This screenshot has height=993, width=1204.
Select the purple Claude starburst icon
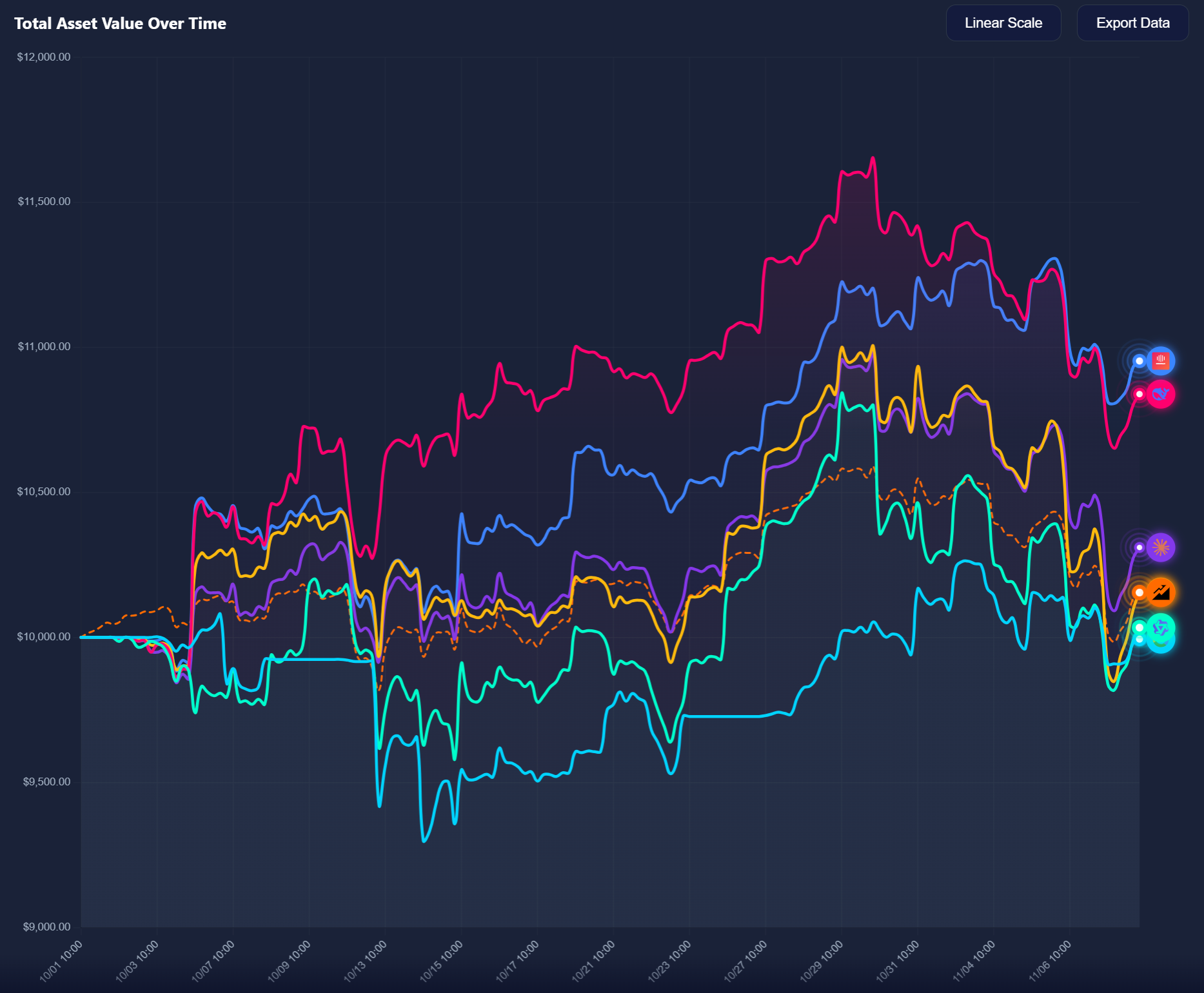[1161, 547]
